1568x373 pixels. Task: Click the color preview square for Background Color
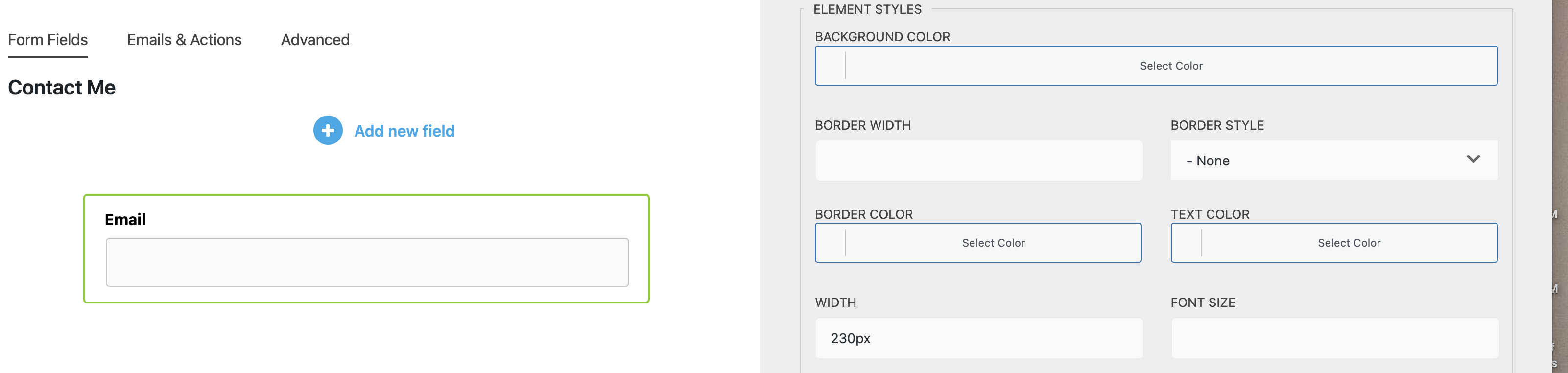pyautogui.click(x=830, y=65)
